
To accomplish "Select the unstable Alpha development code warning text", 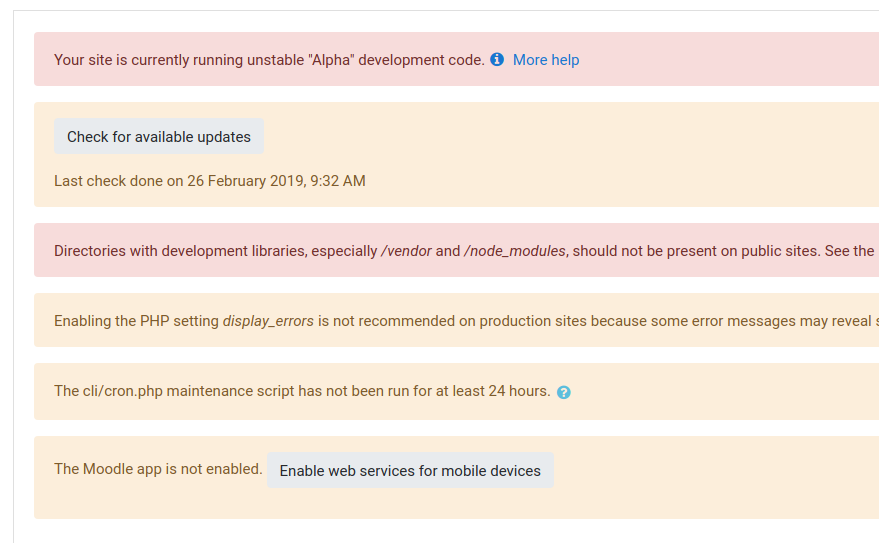I will tap(269, 60).
